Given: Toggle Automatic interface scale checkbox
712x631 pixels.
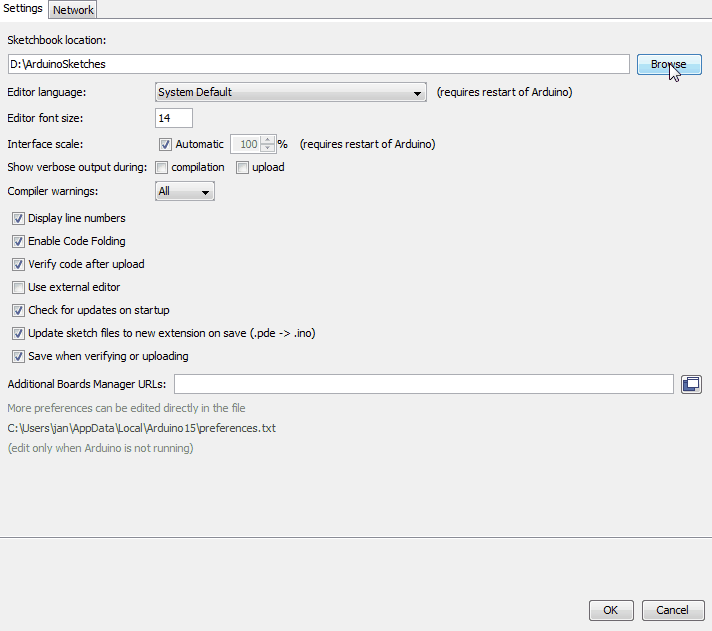Looking at the screenshot, I should 166,144.
